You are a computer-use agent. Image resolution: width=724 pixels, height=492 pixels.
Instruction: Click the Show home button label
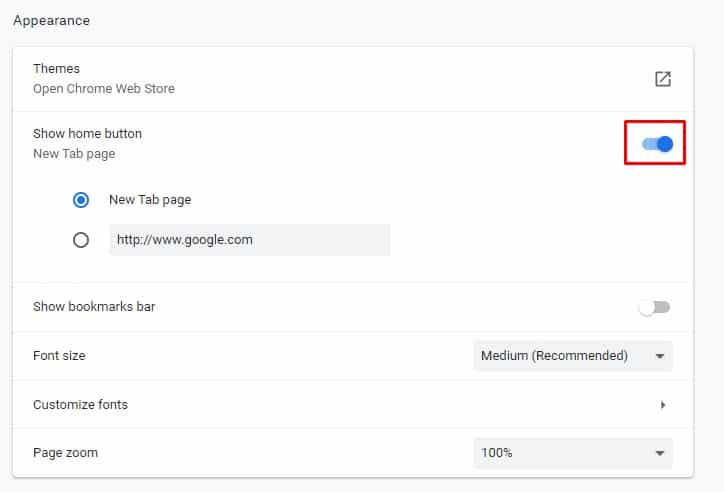click(x=87, y=134)
